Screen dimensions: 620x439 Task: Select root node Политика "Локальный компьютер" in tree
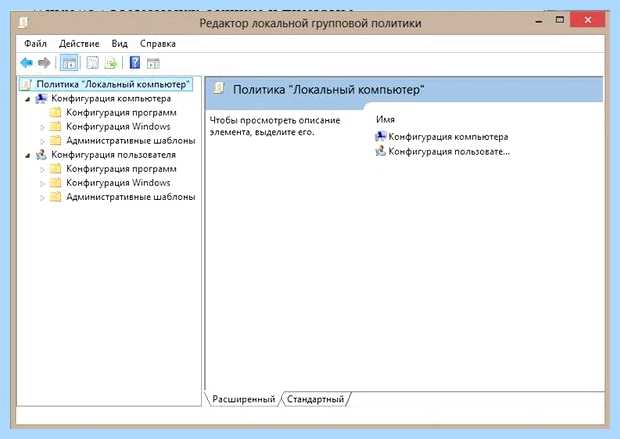pos(106,84)
